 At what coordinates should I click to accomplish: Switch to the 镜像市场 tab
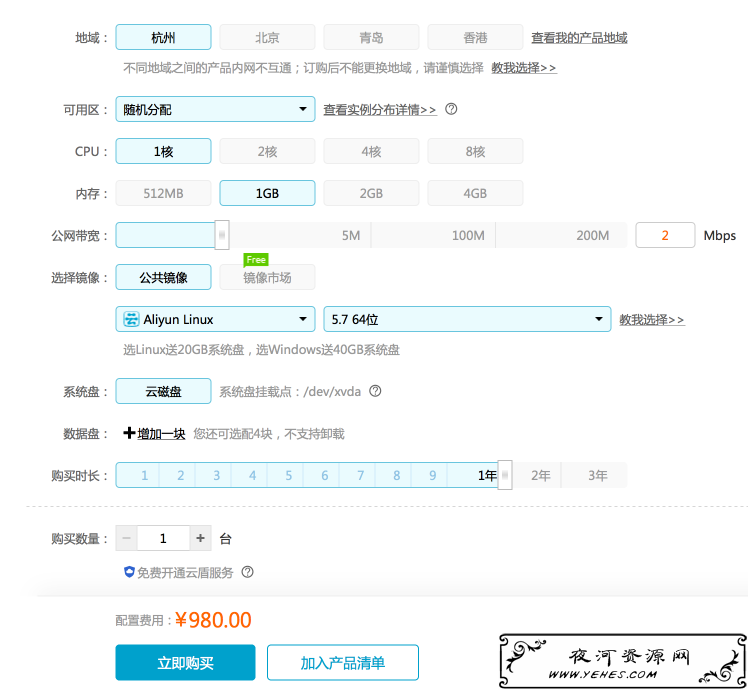(267, 277)
